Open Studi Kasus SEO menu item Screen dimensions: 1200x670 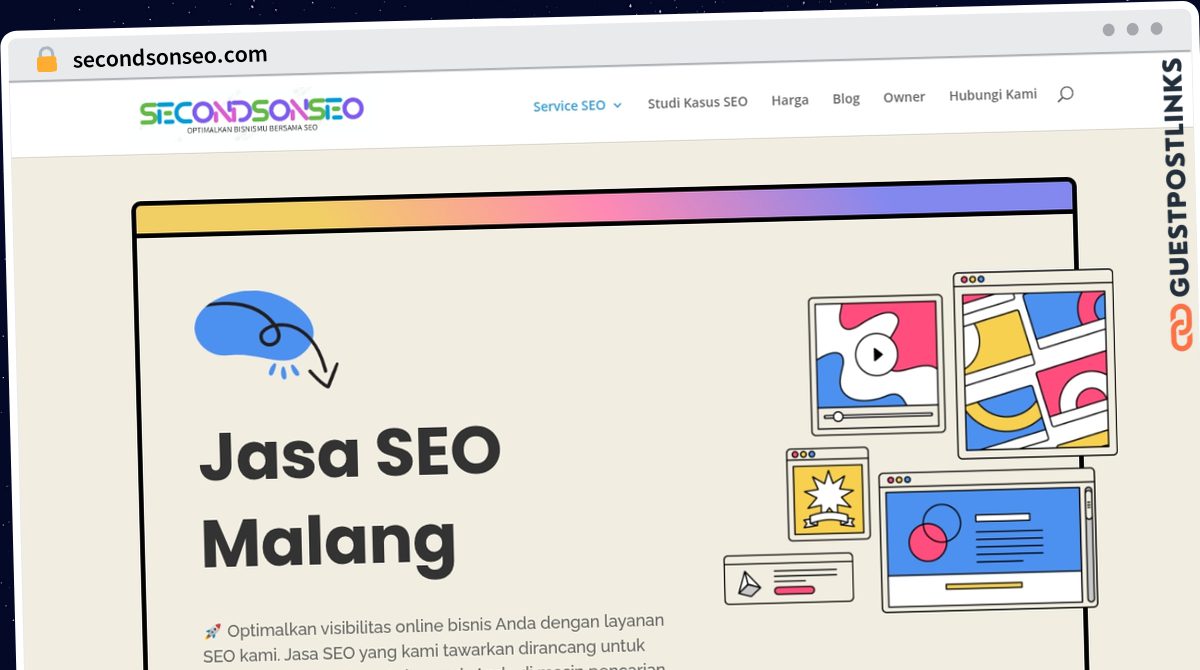pos(697,102)
